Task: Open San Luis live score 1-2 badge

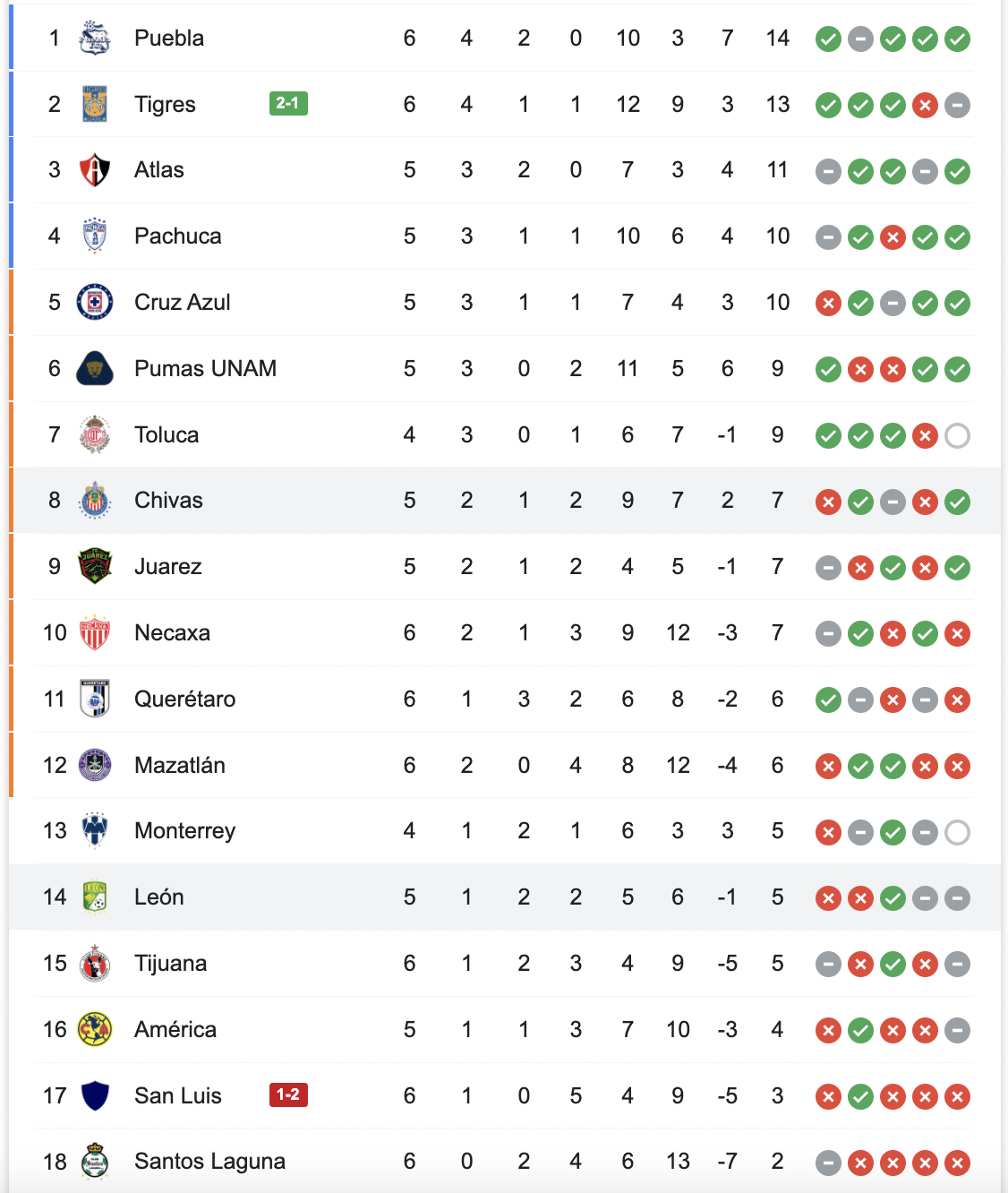Action: click(x=288, y=1094)
